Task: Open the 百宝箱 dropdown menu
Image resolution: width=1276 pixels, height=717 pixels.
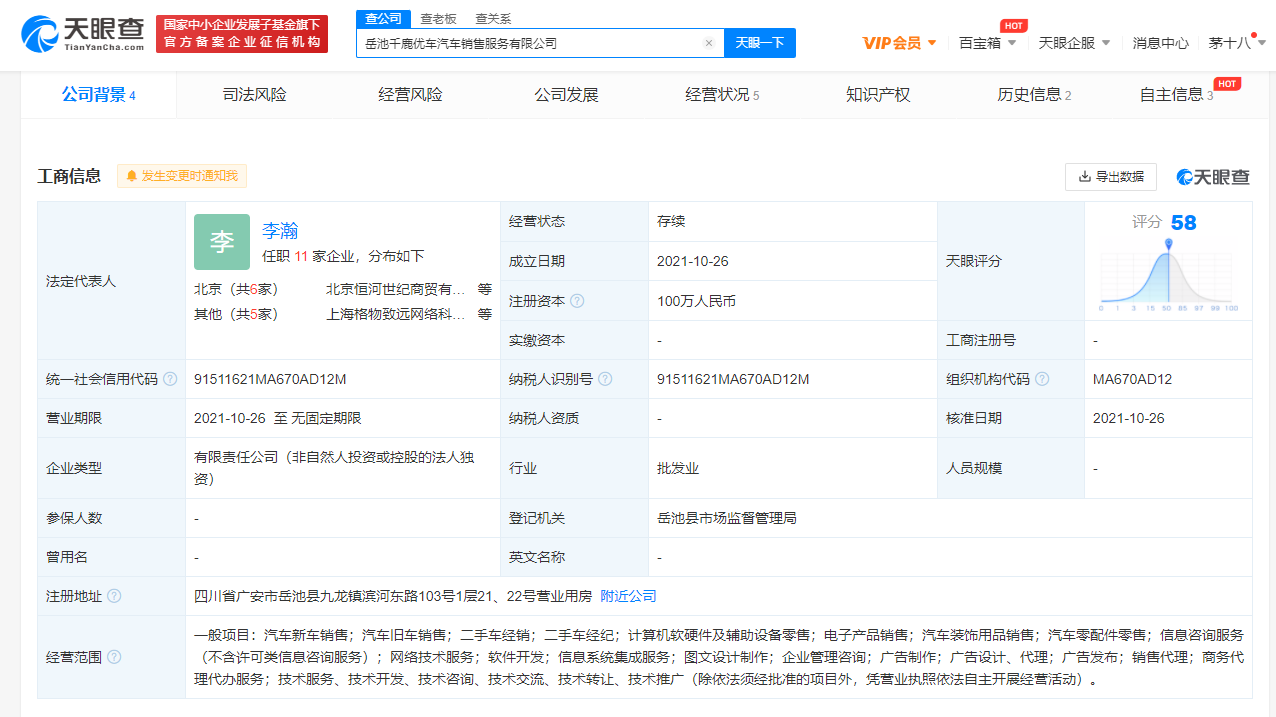Action: pos(986,43)
